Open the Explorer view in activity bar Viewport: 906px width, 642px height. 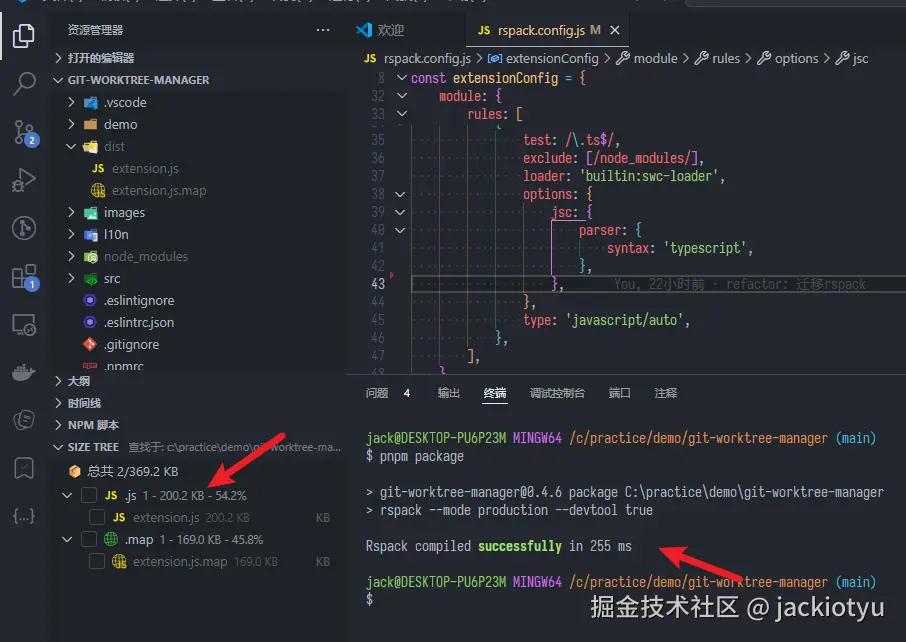pos(24,36)
